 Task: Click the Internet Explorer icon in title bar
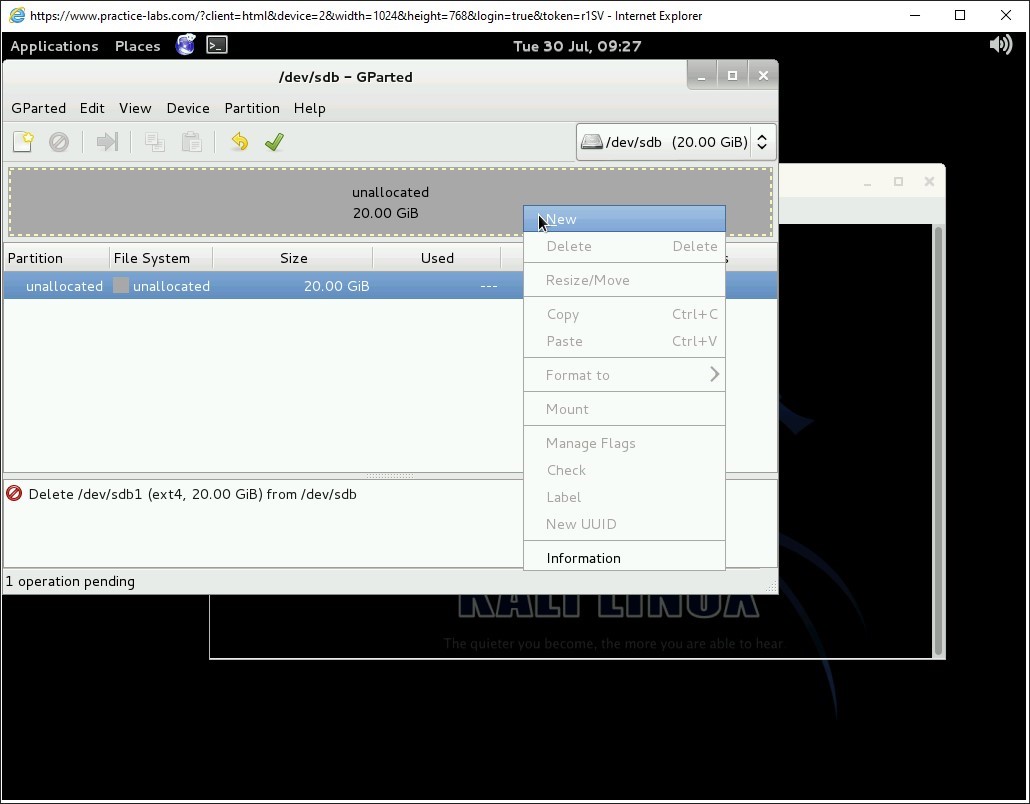pos(16,15)
